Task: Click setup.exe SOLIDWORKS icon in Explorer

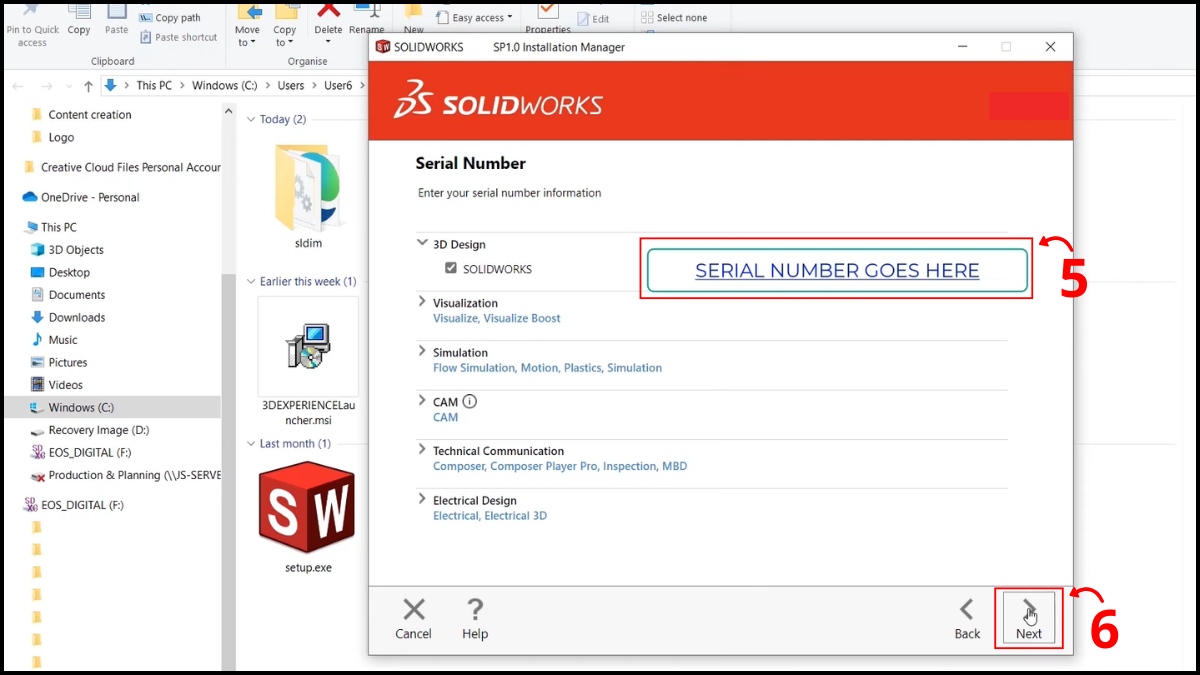Action: 307,508
